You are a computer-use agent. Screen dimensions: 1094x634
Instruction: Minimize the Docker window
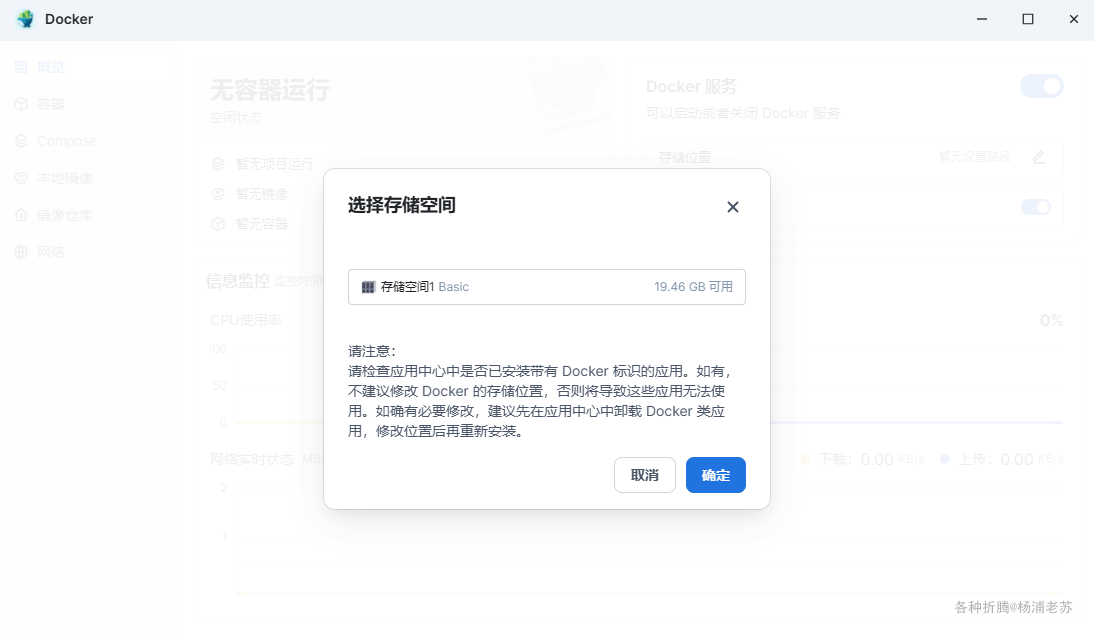click(982, 19)
